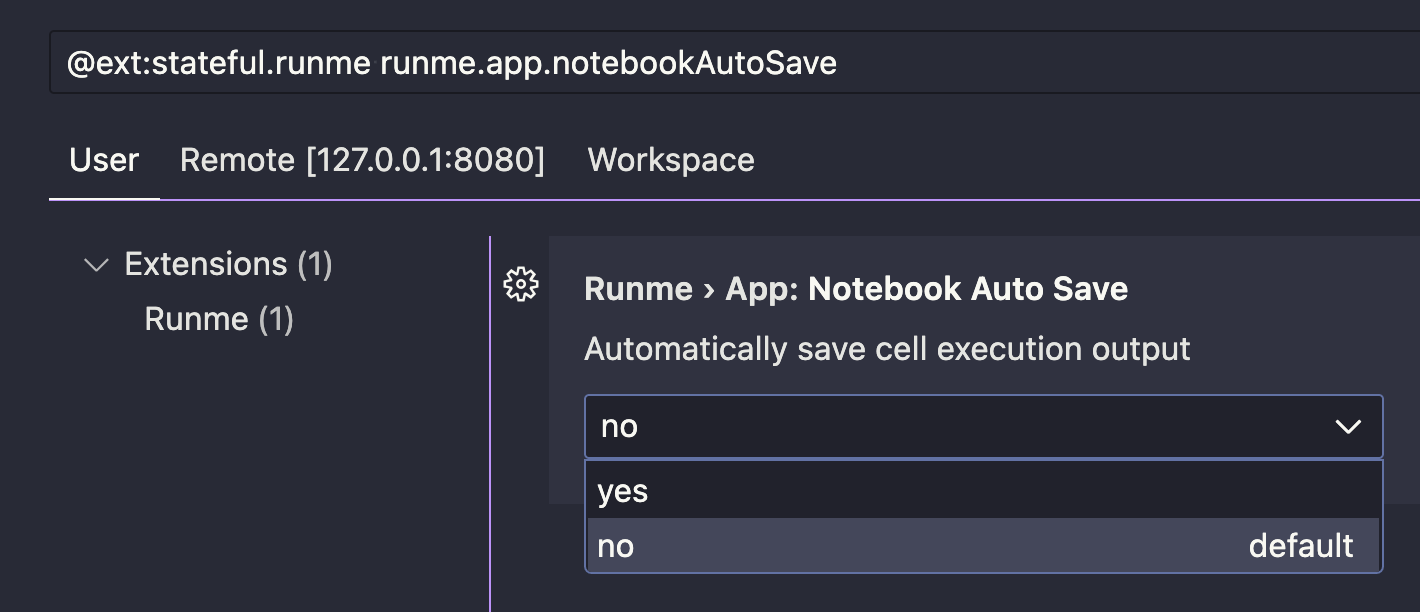Click the chevron arrow on the dropdown
Viewport: 1420px width, 612px height.
1348,427
